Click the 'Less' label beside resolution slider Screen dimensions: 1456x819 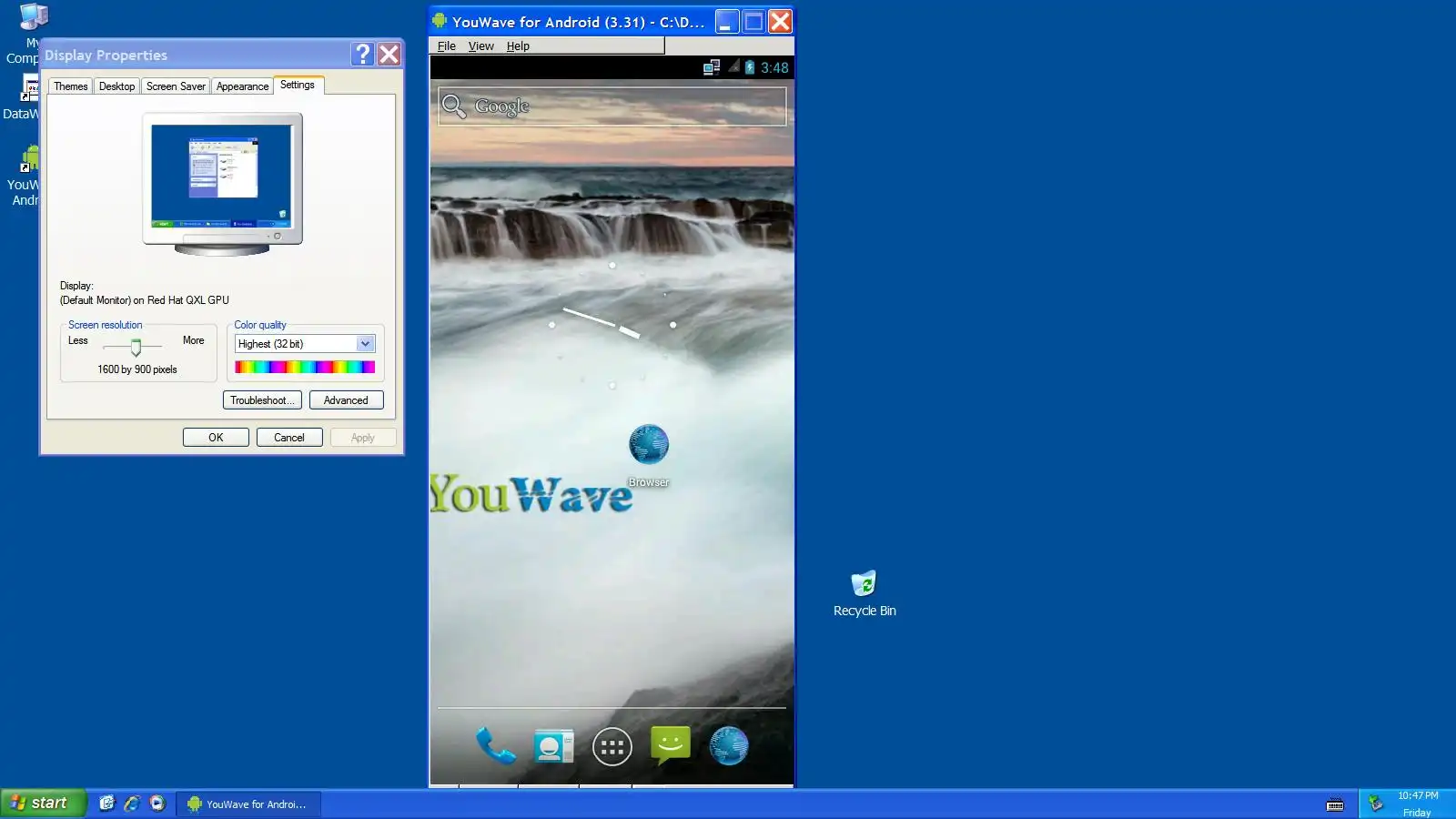pos(78,340)
